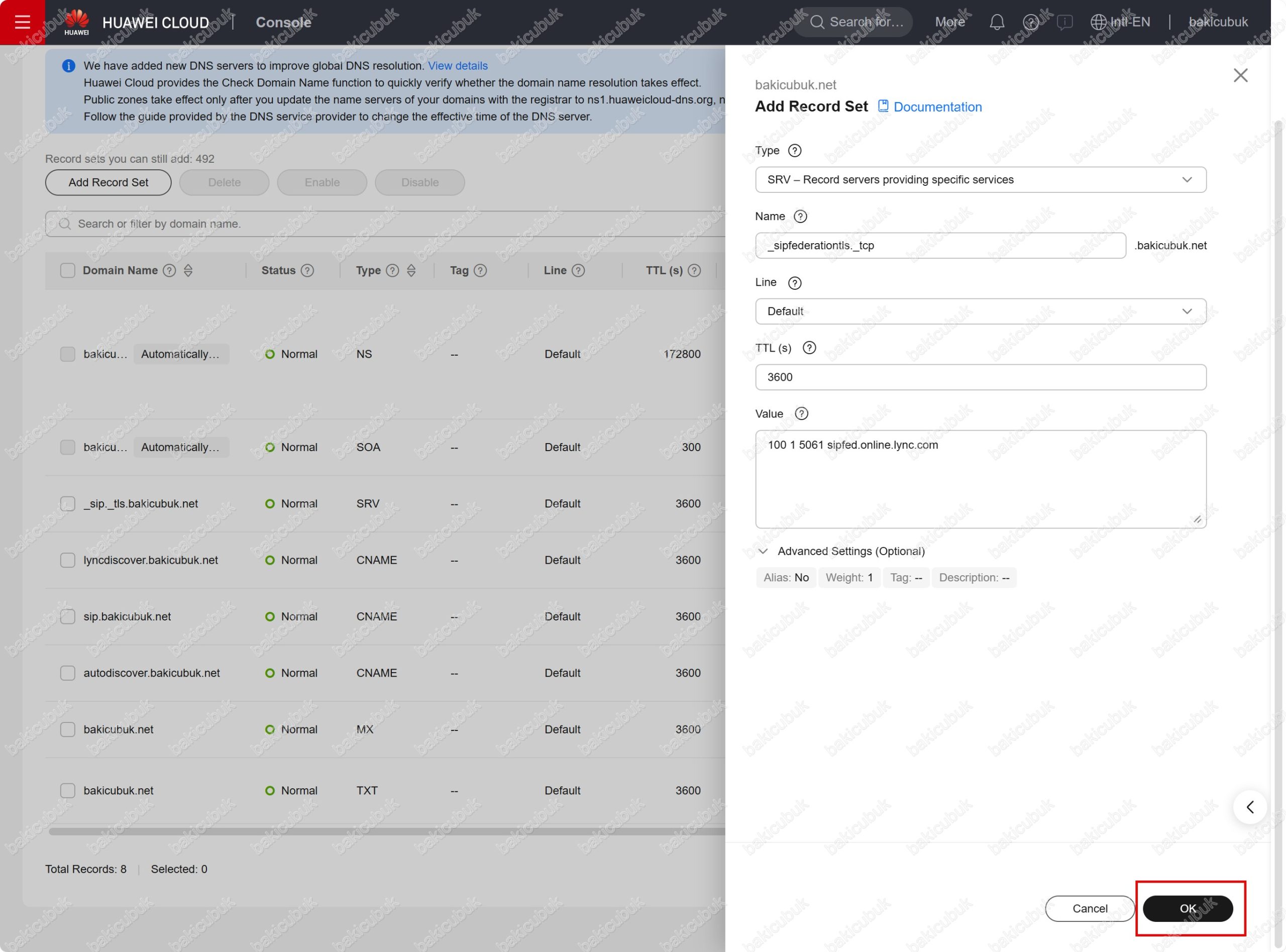Click the Value field help icon
The height and width of the screenshot is (952, 1286).
click(801, 414)
